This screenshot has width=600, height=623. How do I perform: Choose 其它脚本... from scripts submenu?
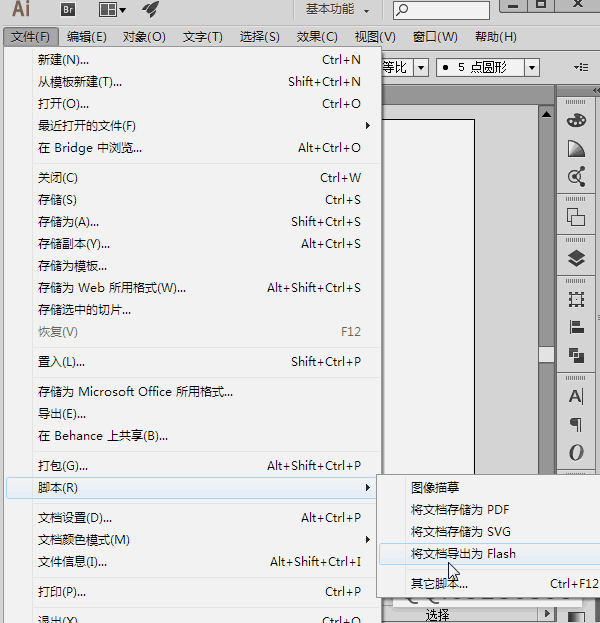(490, 584)
